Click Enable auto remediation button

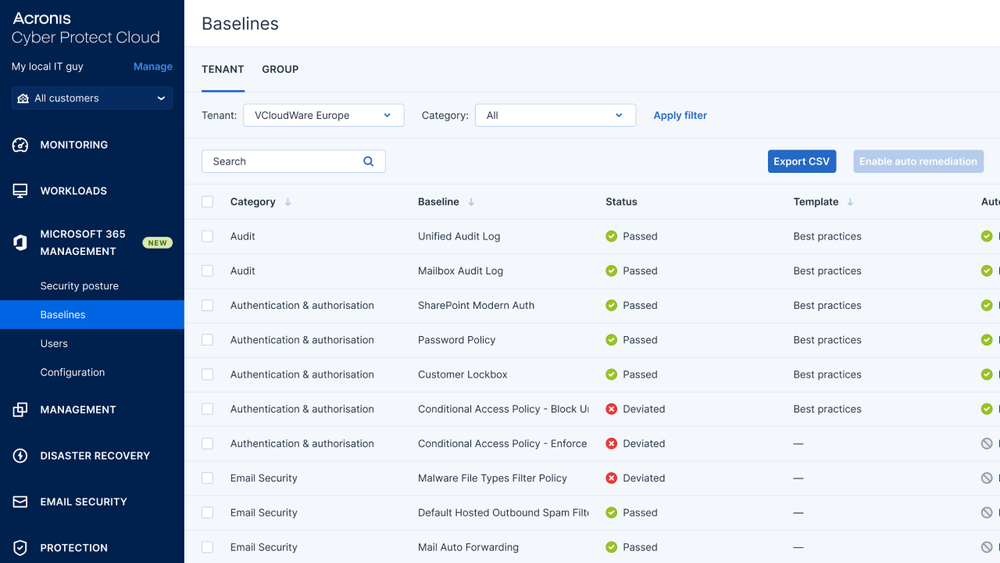[x=918, y=161]
